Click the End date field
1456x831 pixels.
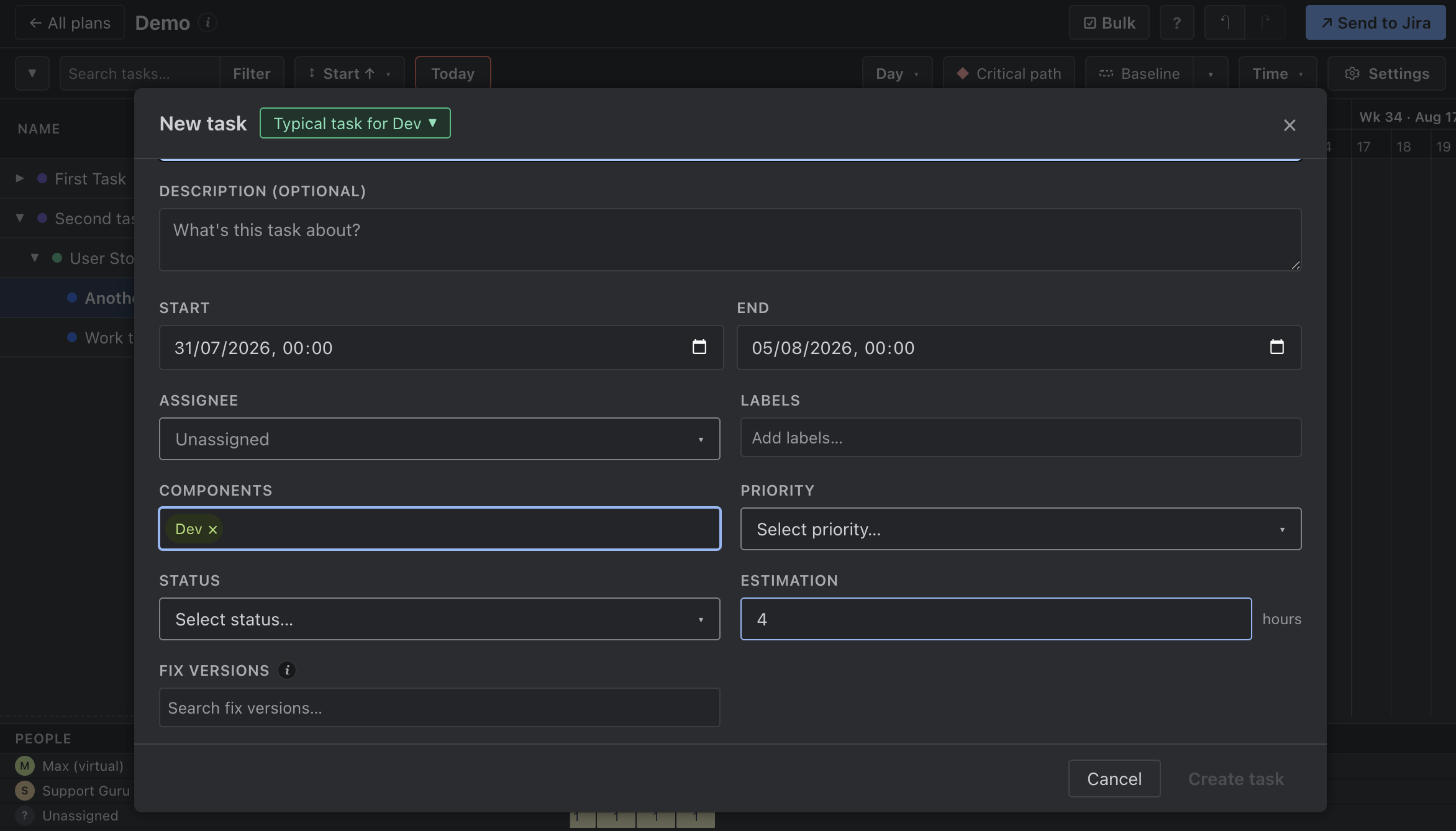1019,347
